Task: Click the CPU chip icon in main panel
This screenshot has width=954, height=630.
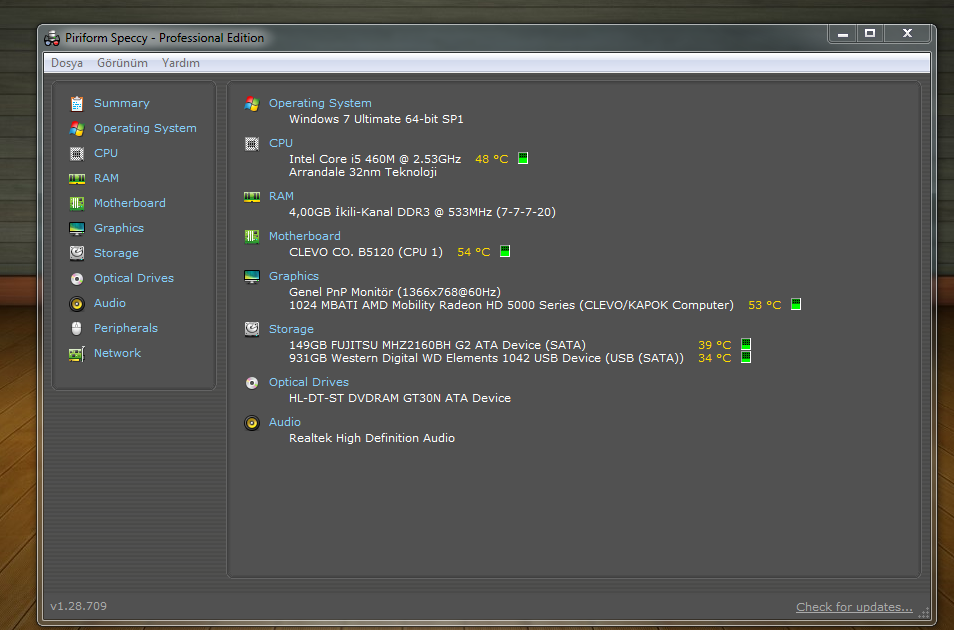Action: (252, 144)
